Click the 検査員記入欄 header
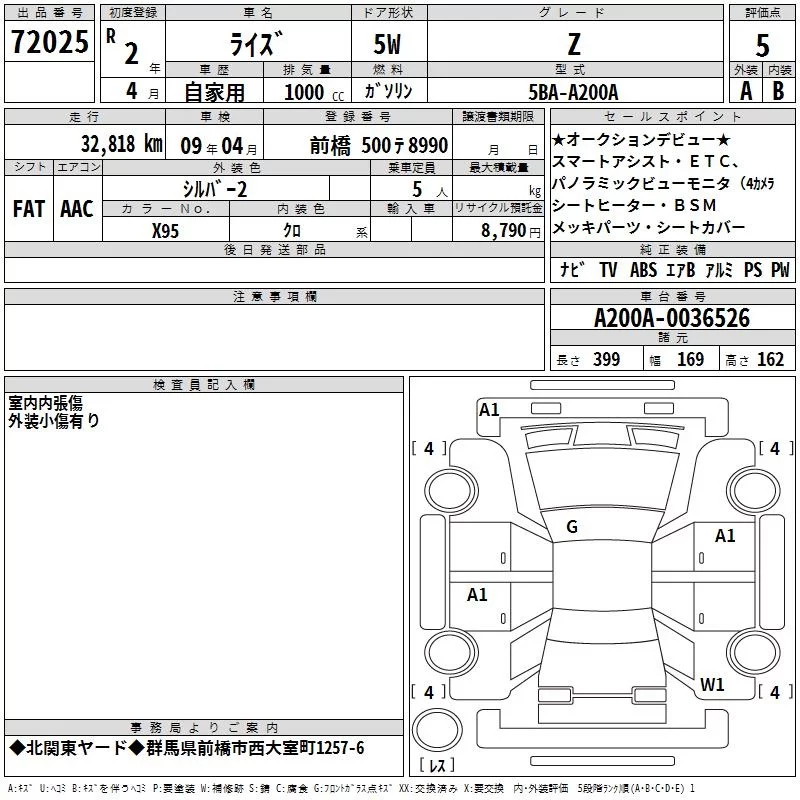The width and height of the screenshot is (800, 800). point(204,385)
